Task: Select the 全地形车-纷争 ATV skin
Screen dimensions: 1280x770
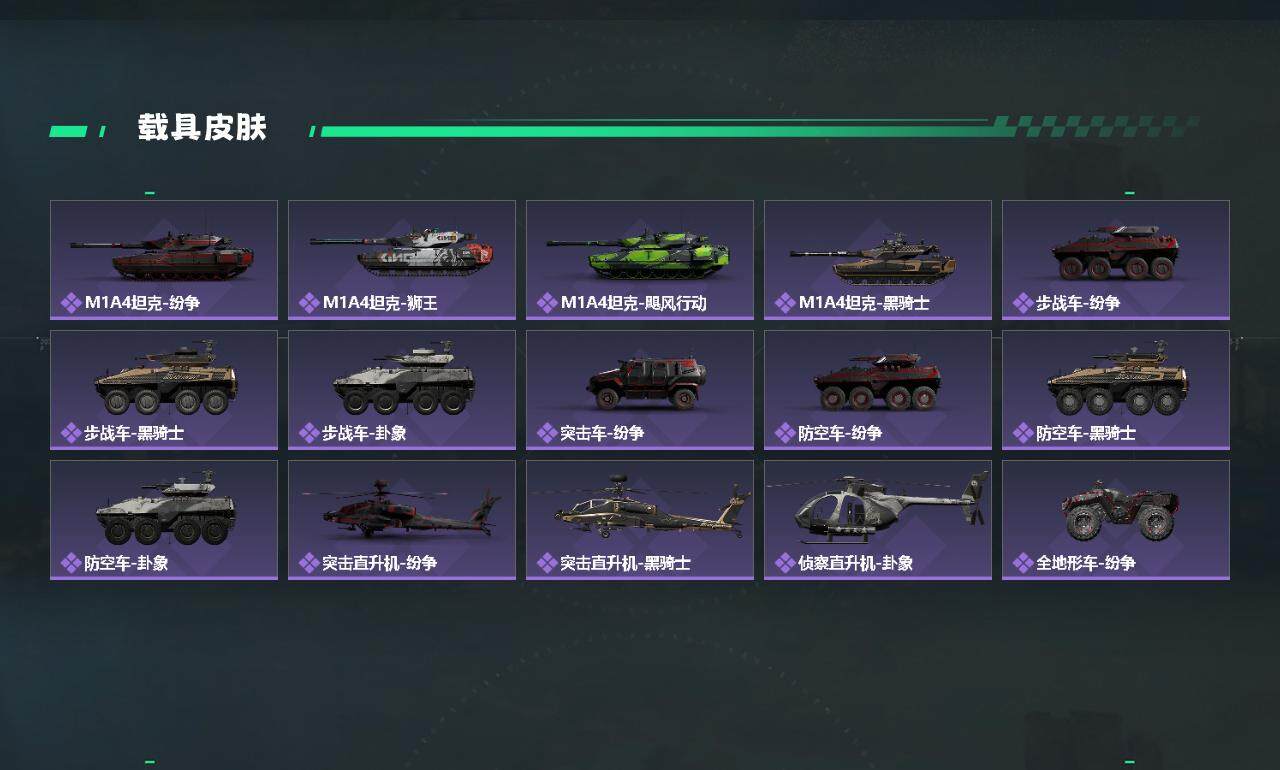Action: [1116, 520]
